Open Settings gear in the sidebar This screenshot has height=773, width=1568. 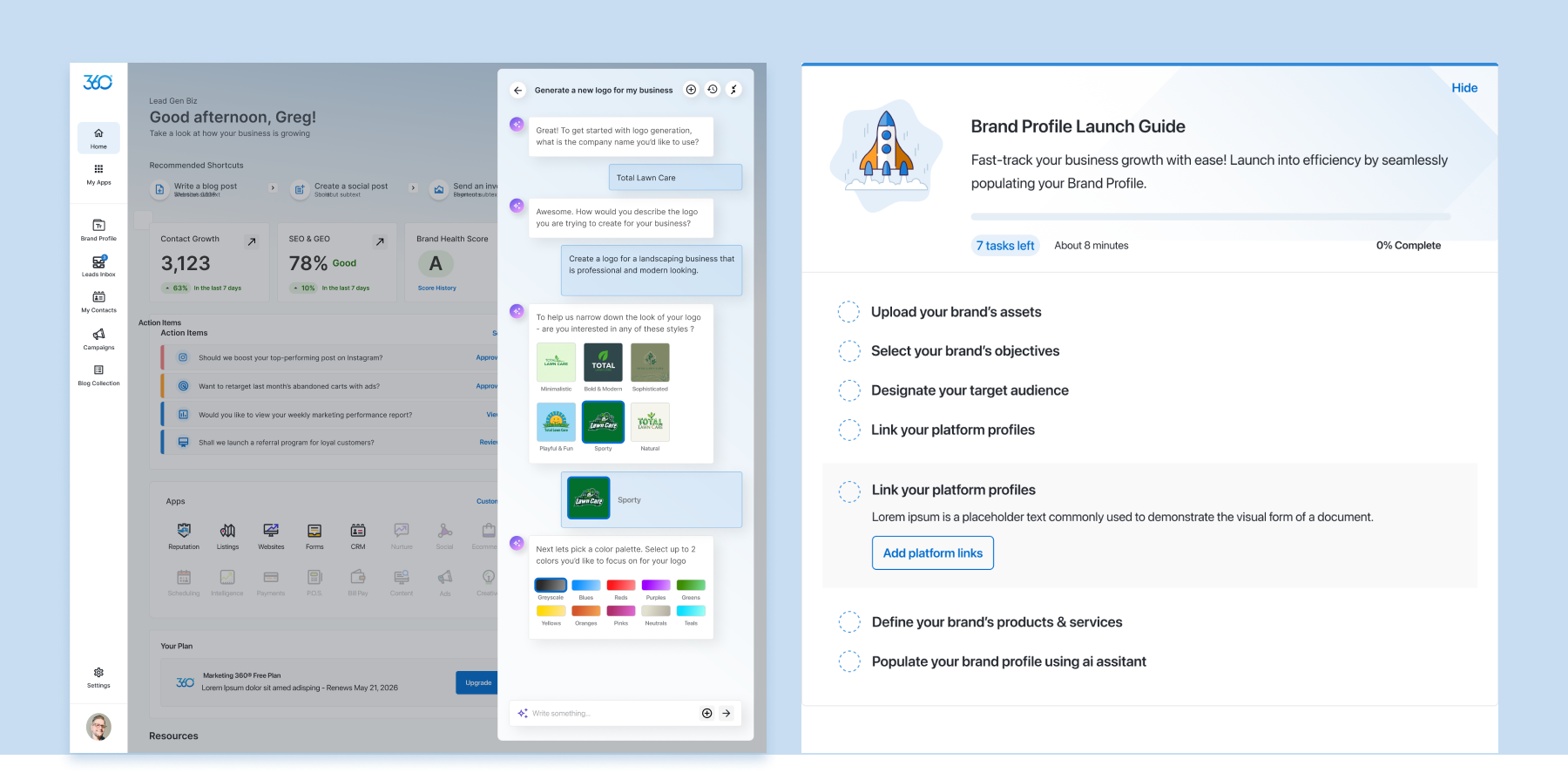point(98,677)
